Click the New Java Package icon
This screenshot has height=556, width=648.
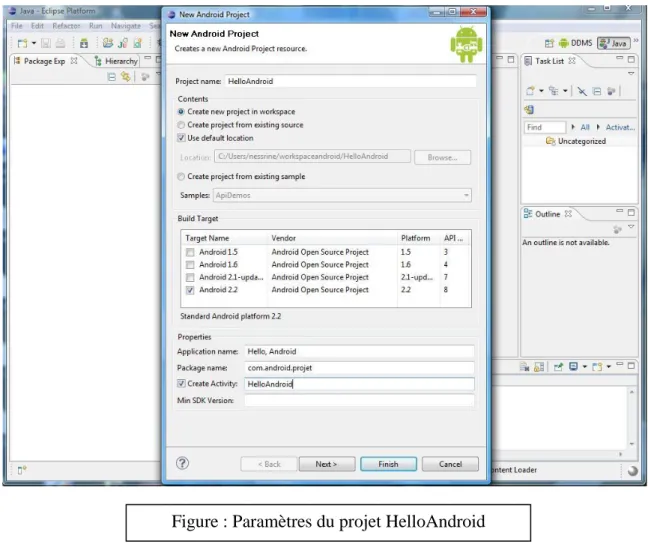[x=123, y=43]
